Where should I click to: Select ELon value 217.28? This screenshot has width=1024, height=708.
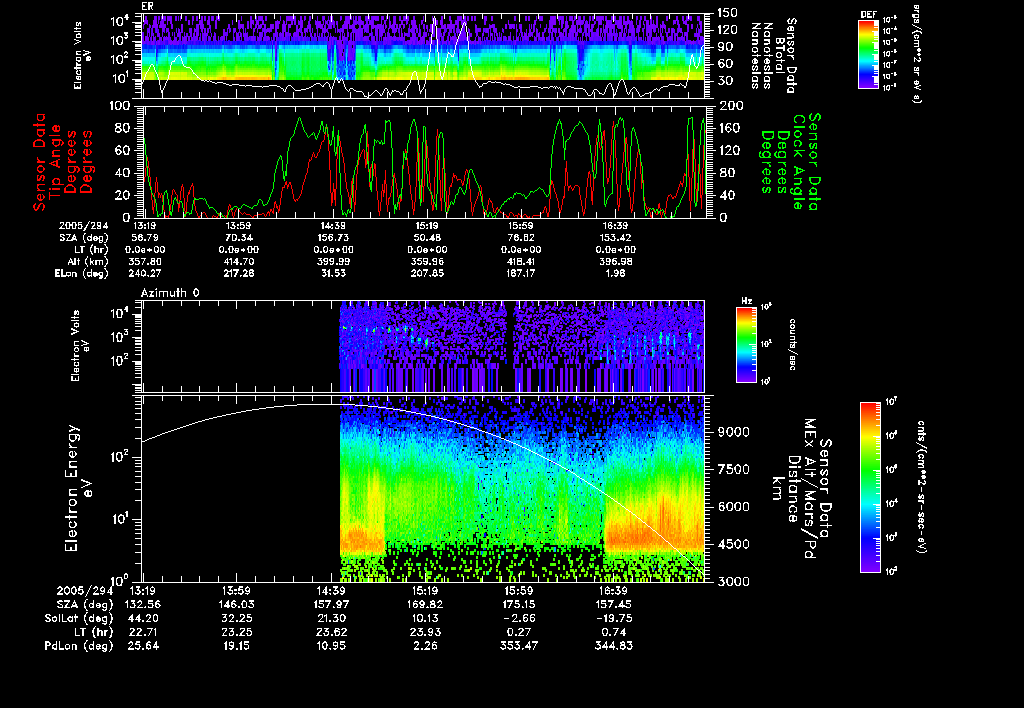point(238,273)
